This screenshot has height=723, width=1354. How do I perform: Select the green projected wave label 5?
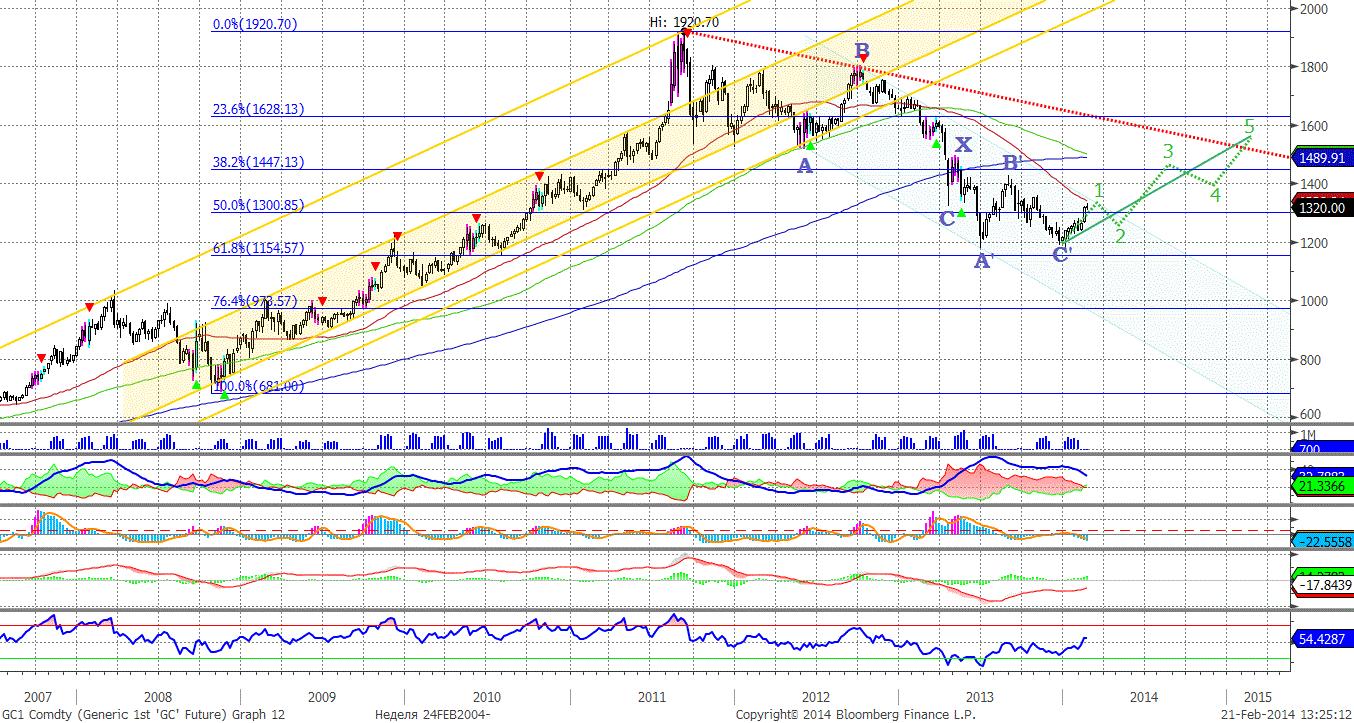tap(1249, 126)
